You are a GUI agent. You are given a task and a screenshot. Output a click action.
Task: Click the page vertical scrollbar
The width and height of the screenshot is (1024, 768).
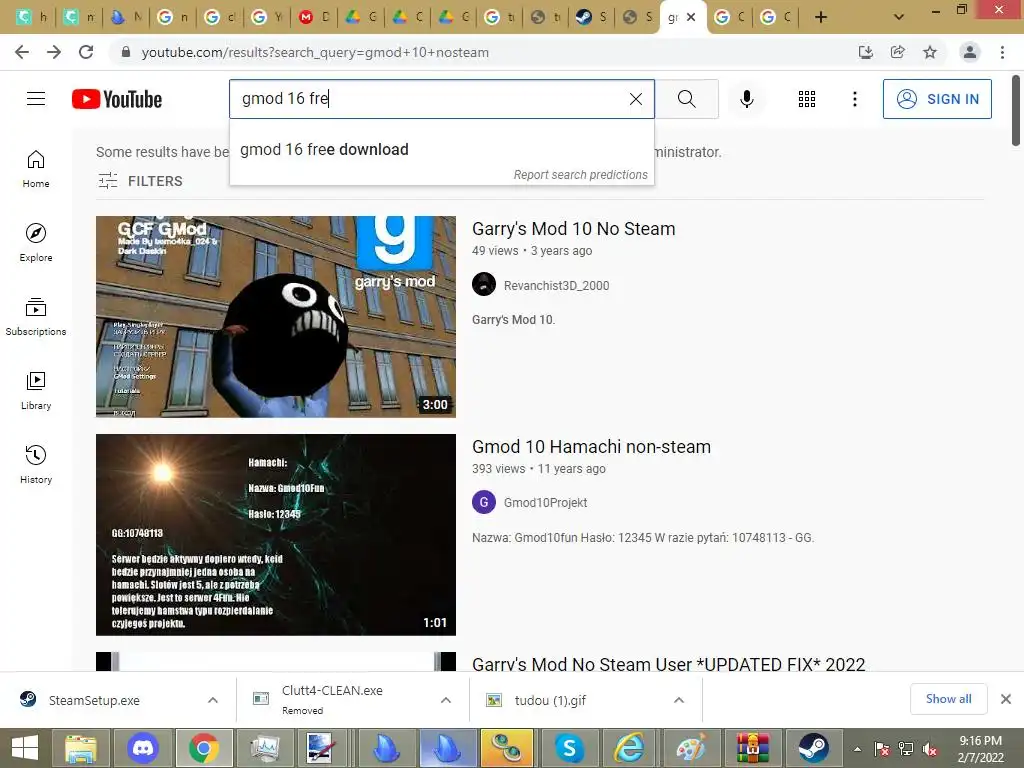1016,111
